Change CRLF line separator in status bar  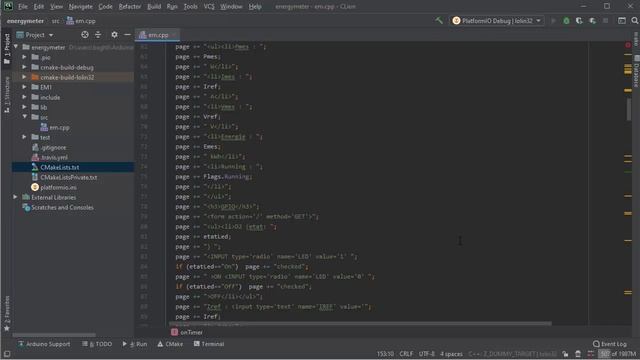pos(406,354)
